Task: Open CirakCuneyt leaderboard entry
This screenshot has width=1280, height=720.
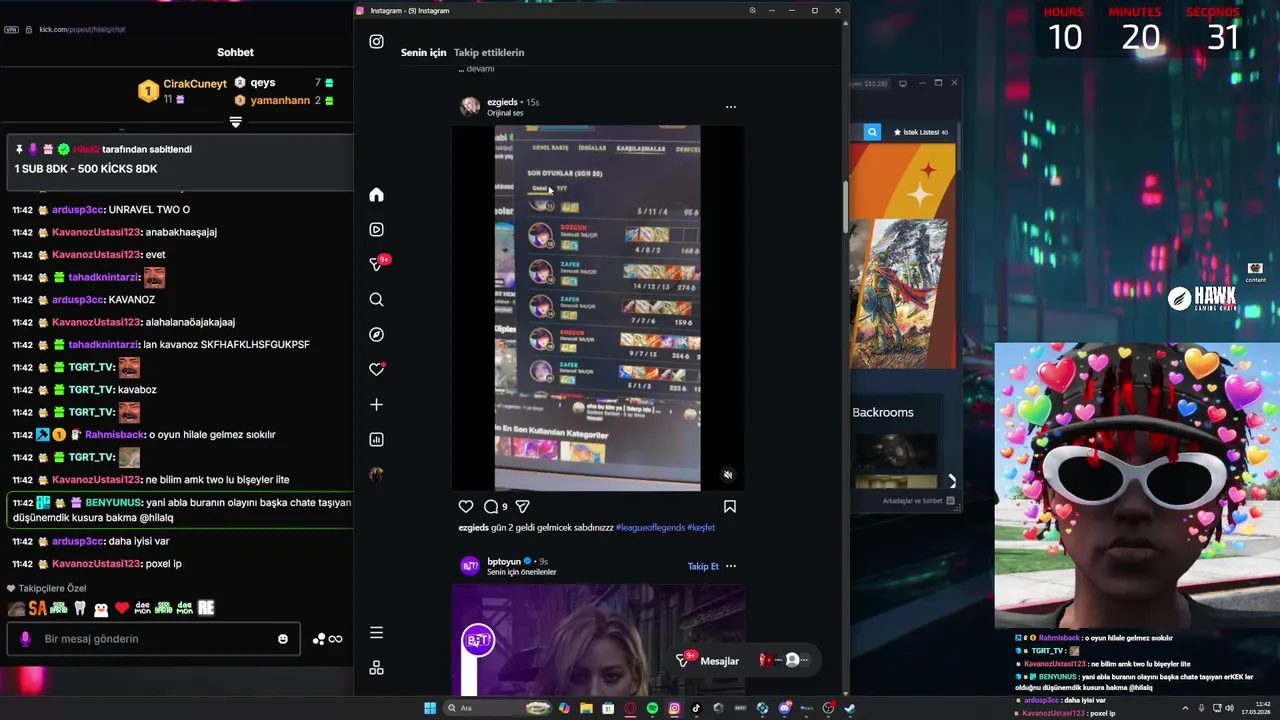Action: click(182, 91)
